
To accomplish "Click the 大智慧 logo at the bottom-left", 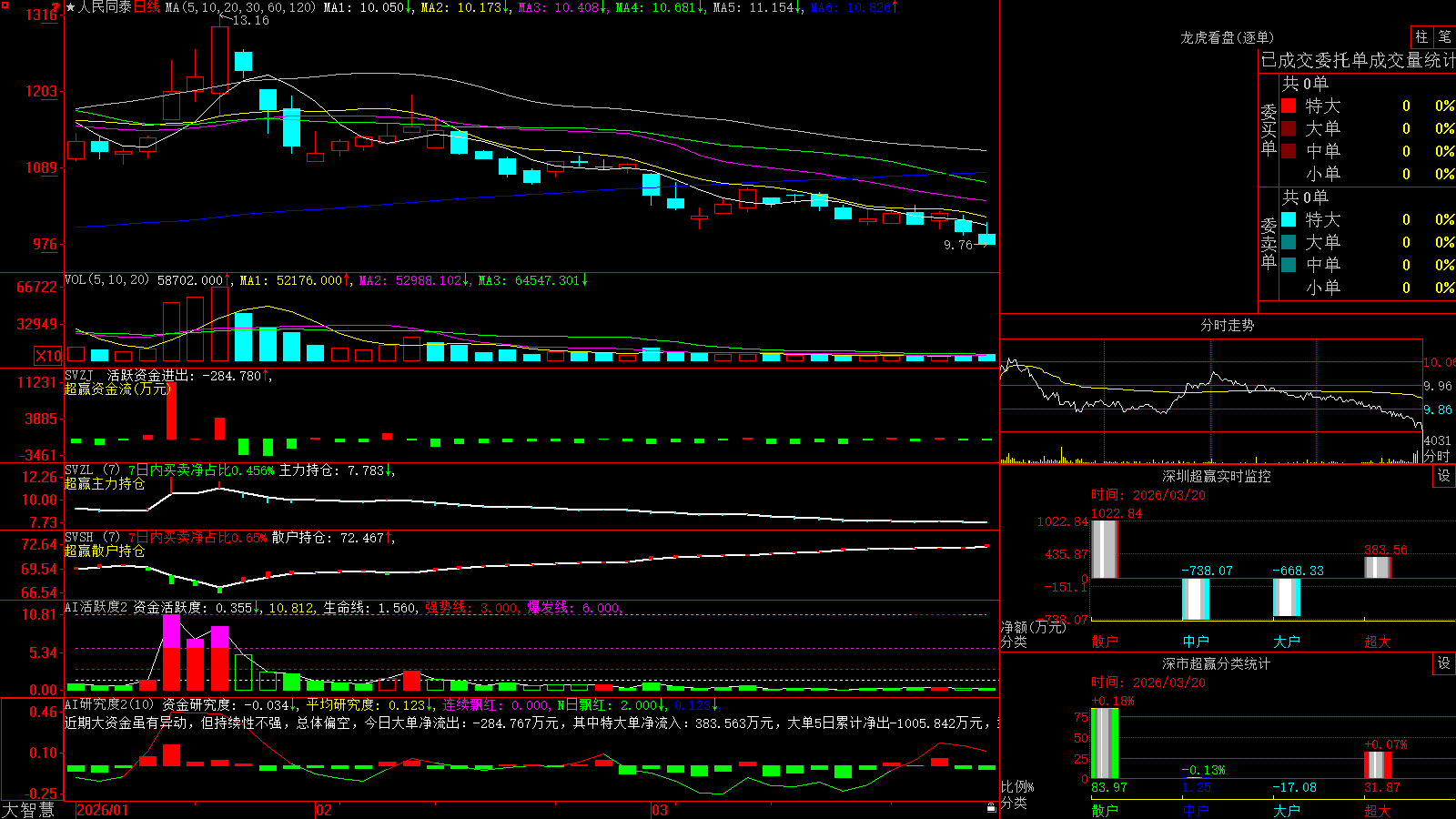I will pos(28,810).
